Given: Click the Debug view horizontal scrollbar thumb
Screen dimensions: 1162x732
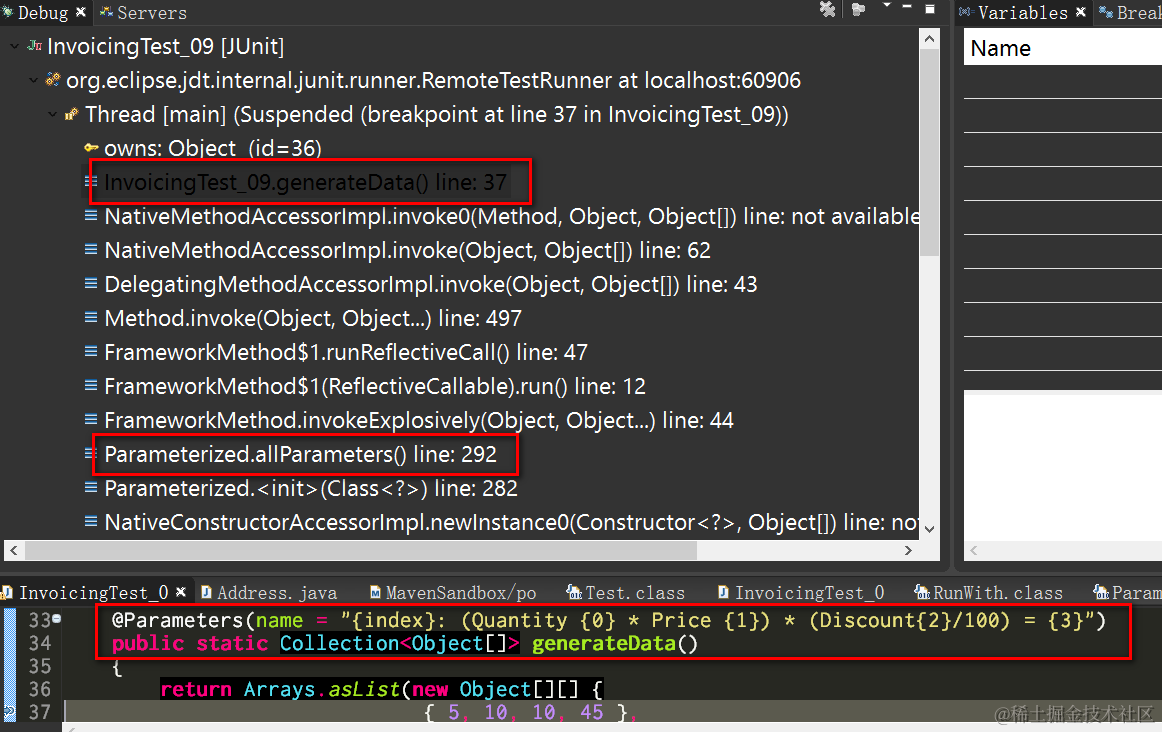Looking at the screenshot, I should 360,550.
